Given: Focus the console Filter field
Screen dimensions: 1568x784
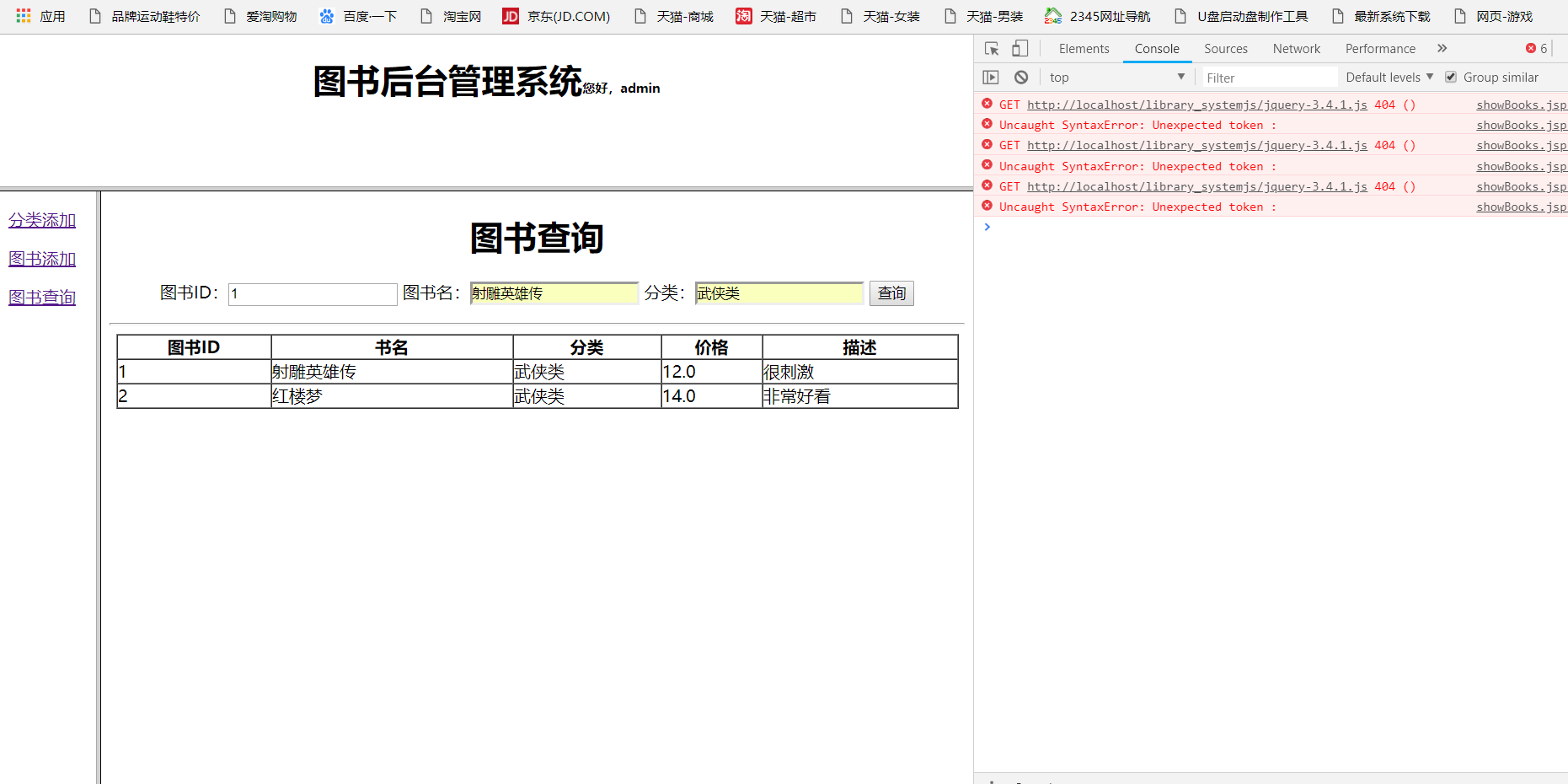Looking at the screenshot, I should pos(1269,78).
